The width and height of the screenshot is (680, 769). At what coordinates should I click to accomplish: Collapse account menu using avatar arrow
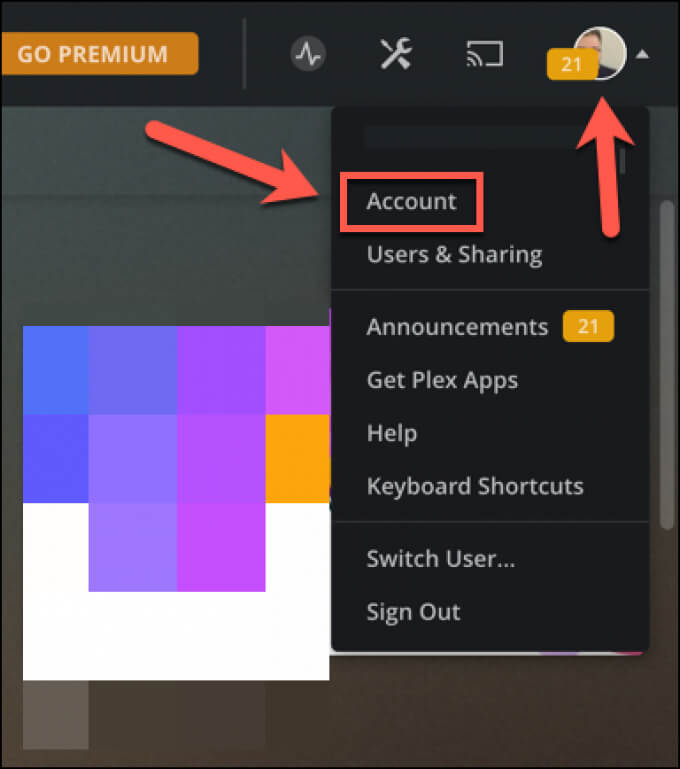642,54
